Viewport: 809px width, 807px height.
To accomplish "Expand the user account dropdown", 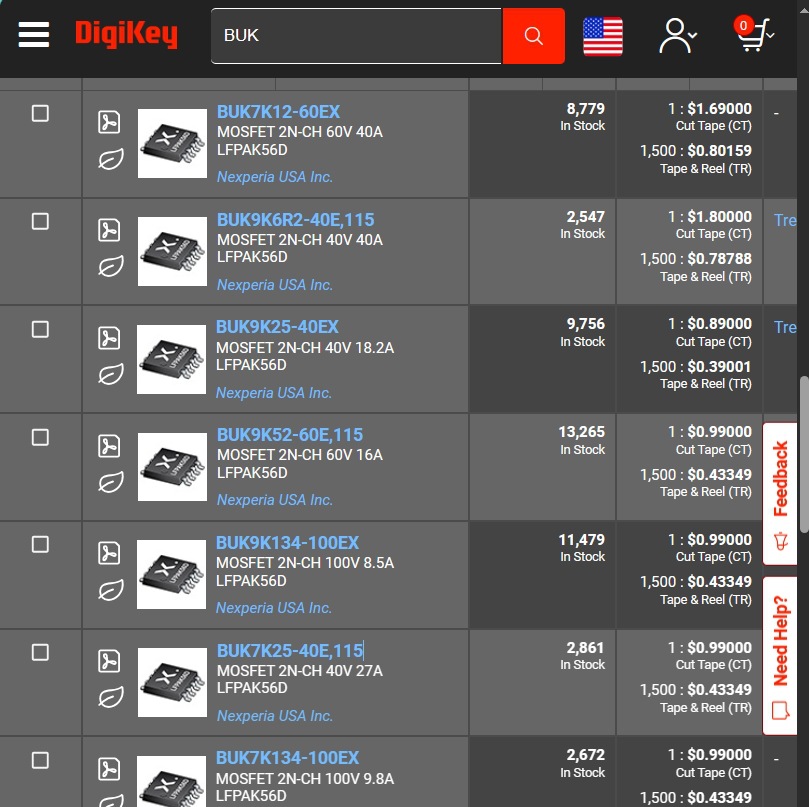I will [x=677, y=36].
